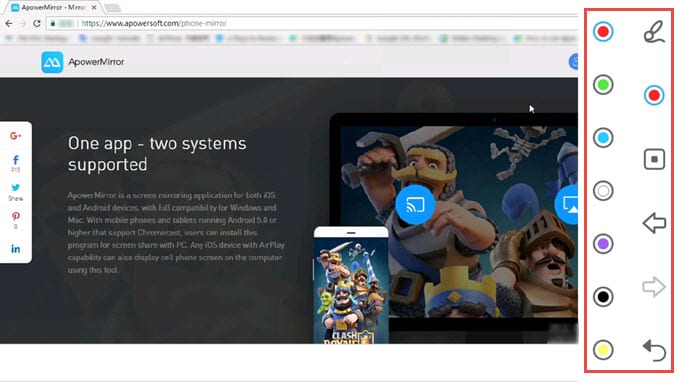Choose the black pen color
Viewport: 680px width, 382px height.
point(603,297)
